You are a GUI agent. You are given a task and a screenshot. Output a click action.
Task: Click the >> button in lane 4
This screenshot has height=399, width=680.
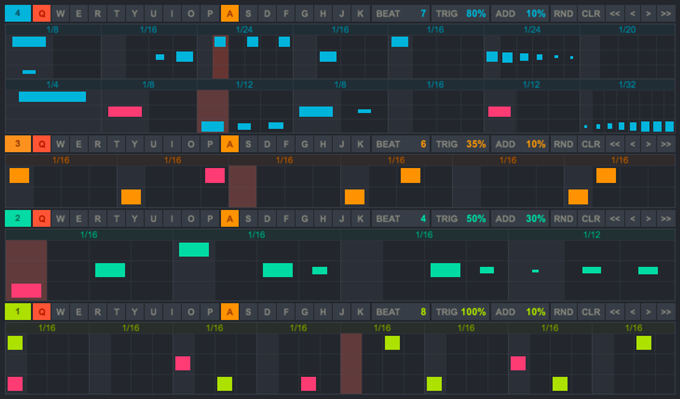666,13
